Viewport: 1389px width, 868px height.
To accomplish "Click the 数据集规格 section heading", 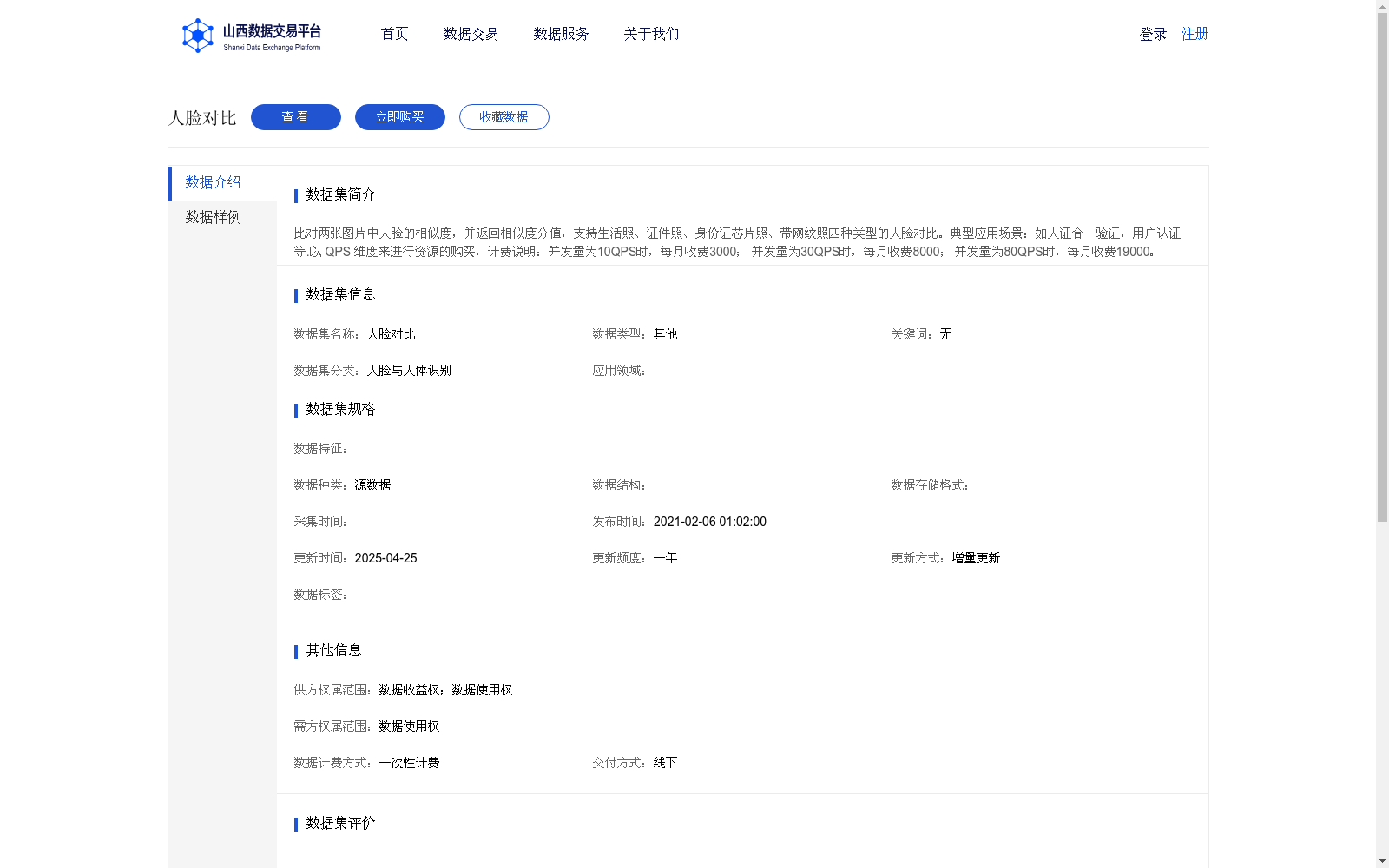I will tap(340, 409).
